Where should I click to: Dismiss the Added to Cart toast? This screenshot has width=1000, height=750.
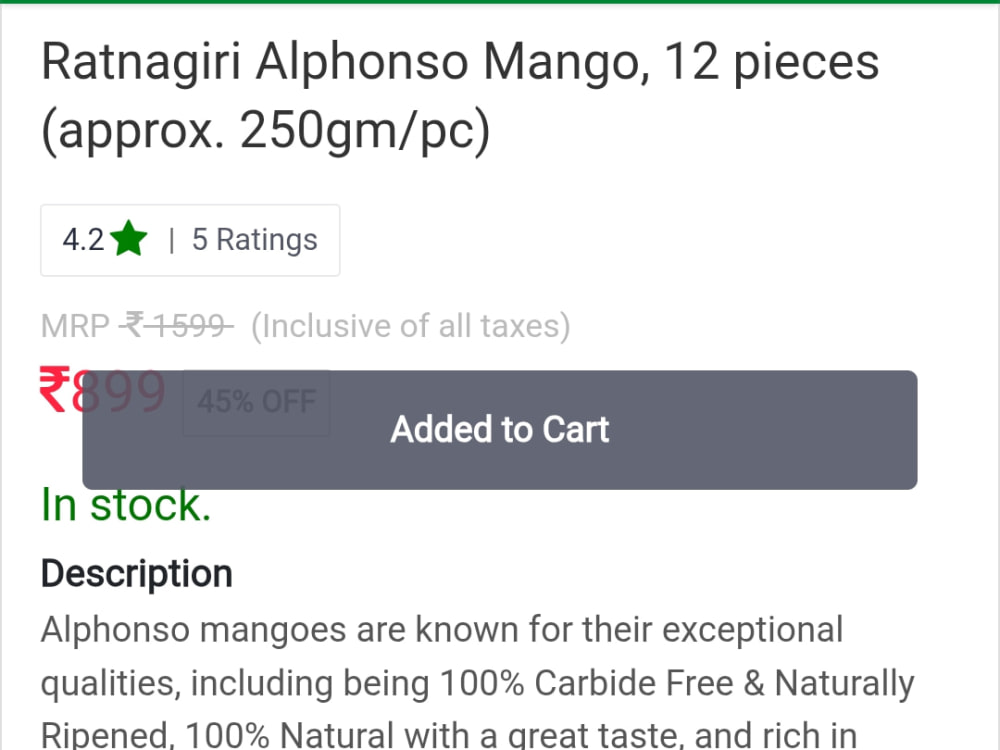[x=500, y=429]
